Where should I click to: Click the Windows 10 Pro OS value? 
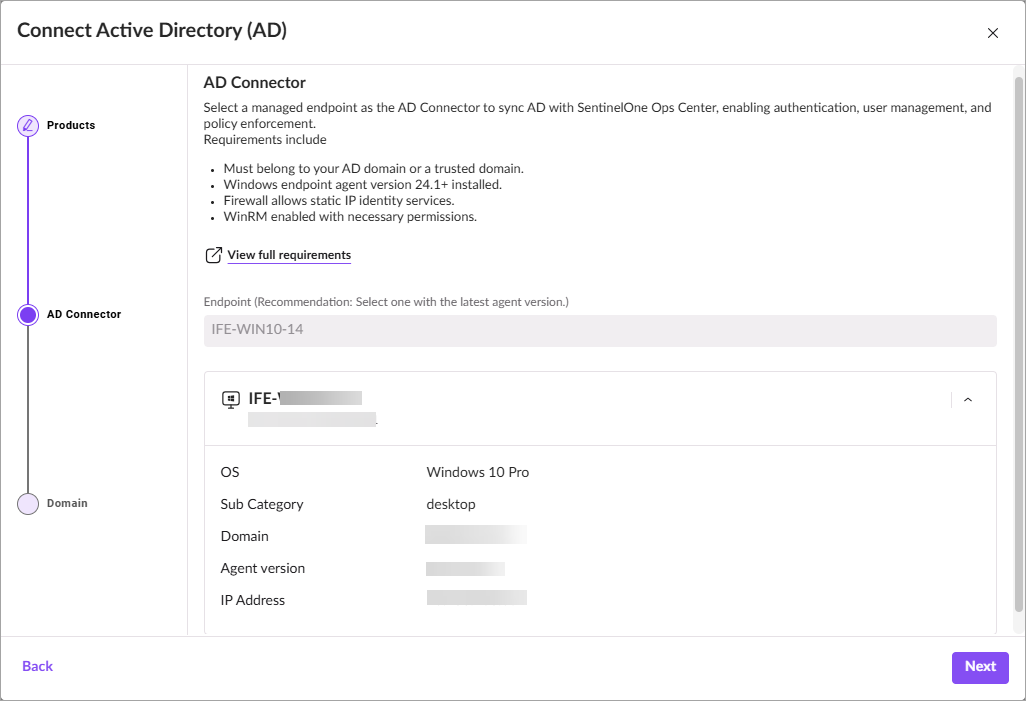coord(478,472)
